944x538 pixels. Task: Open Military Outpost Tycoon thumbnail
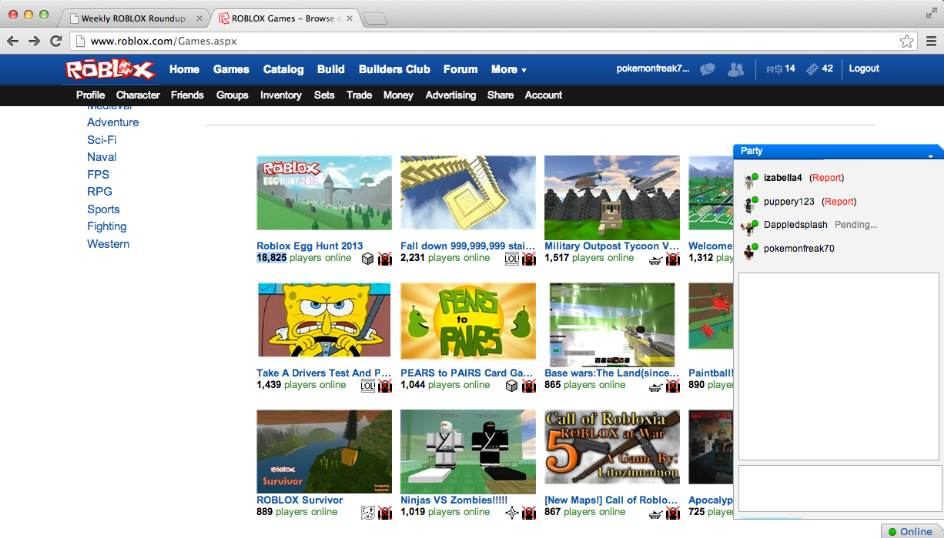pos(612,197)
